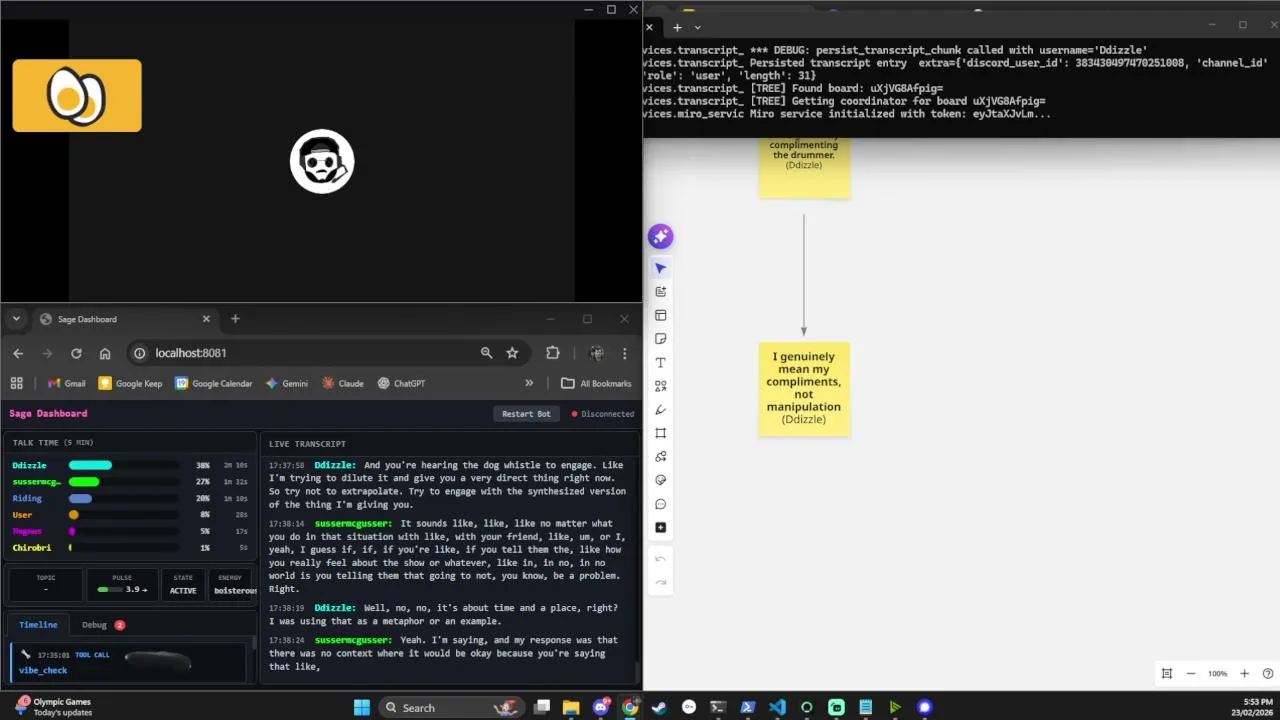Open File Explorer from the taskbar

tap(570, 707)
